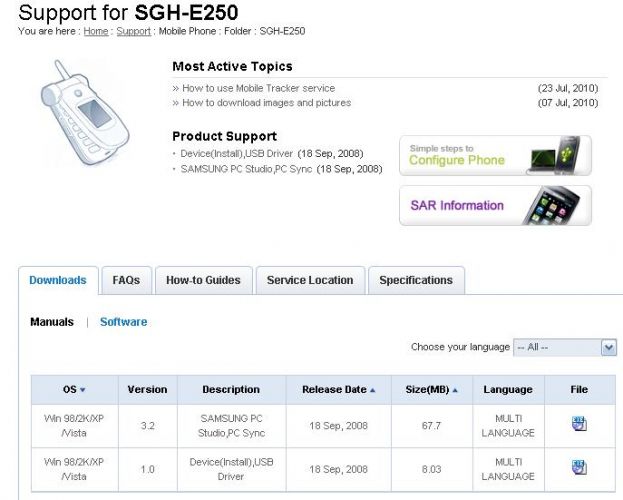The height and width of the screenshot is (500, 623).
Task: Open the How-to Guides tab
Action: [x=203, y=280]
